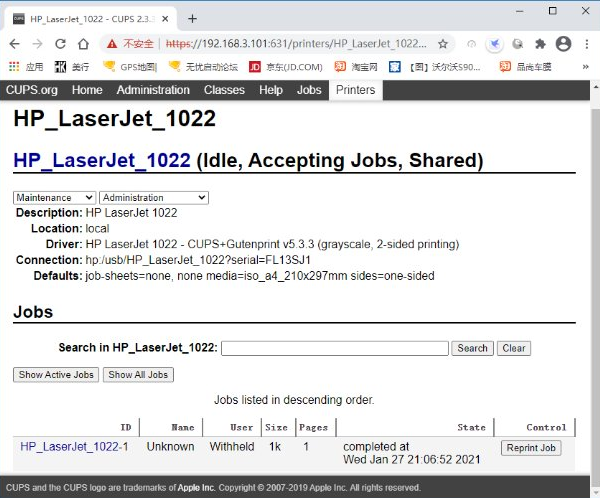
Task: Expand the Maintenance dropdown
Action: [x=54, y=198]
